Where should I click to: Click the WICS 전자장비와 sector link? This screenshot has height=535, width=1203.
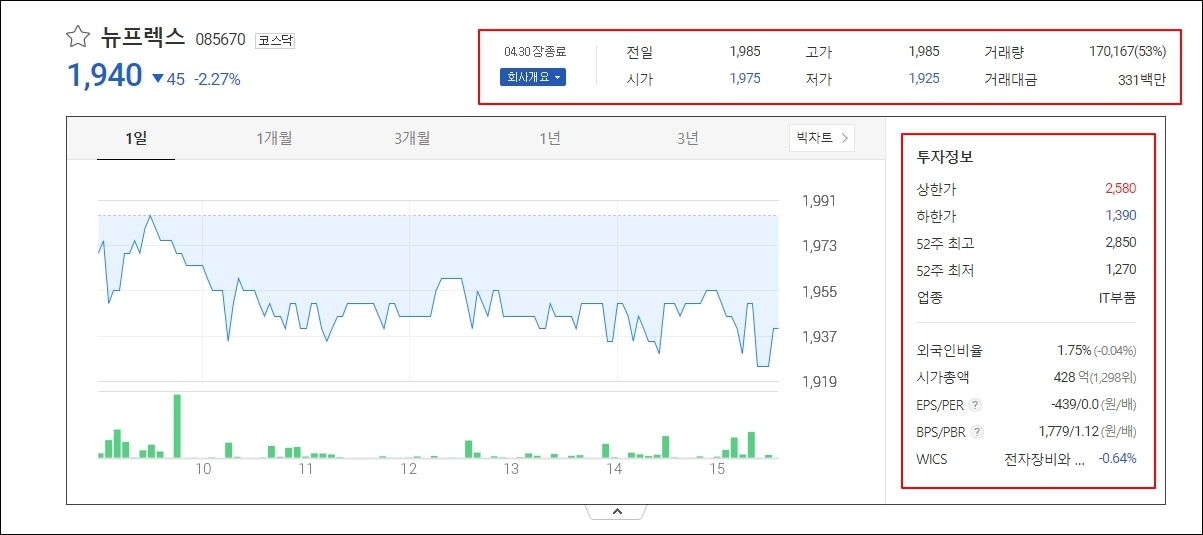(x=1045, y=459)
